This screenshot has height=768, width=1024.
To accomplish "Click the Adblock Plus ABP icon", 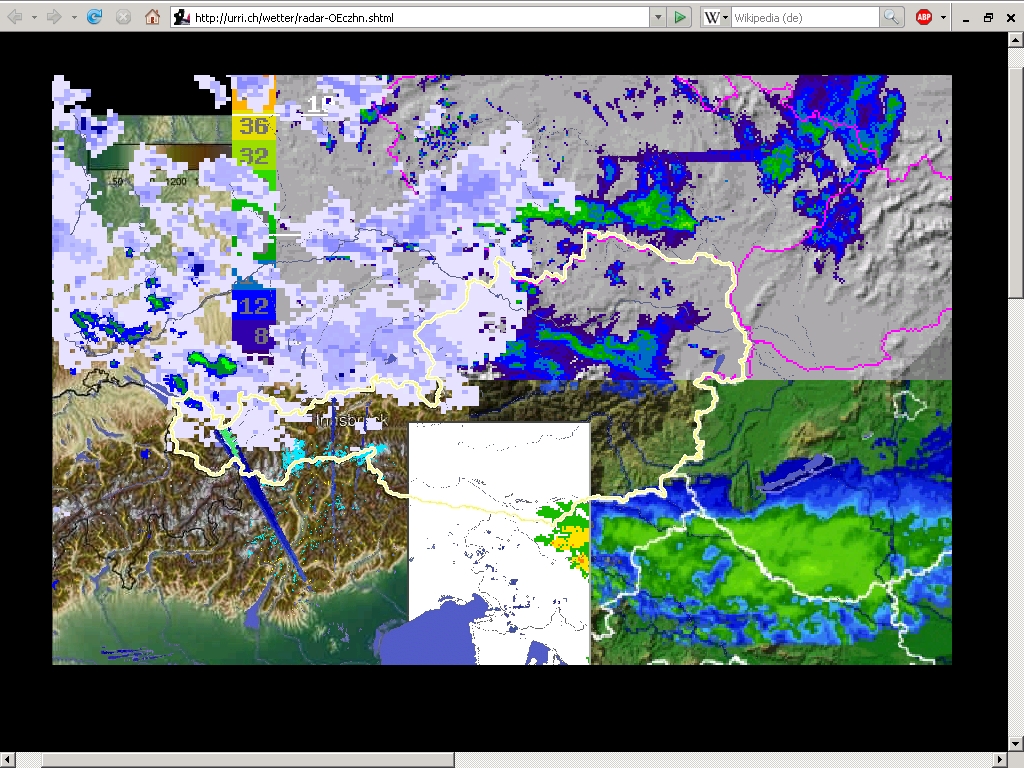I will [924, 18].
